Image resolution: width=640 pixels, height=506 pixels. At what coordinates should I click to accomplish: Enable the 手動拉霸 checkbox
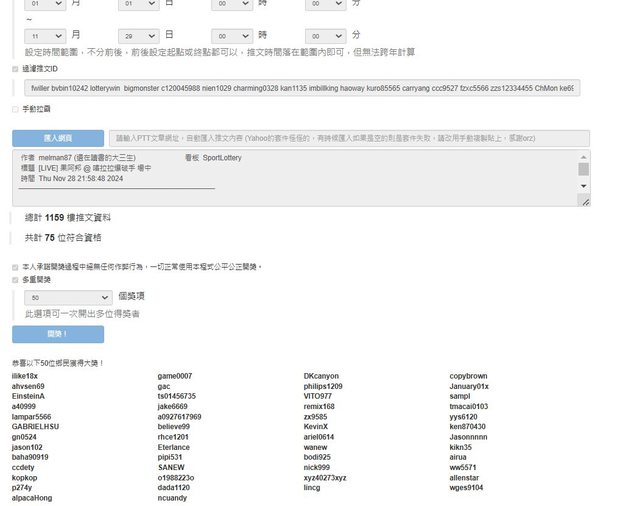click(15, 109)
